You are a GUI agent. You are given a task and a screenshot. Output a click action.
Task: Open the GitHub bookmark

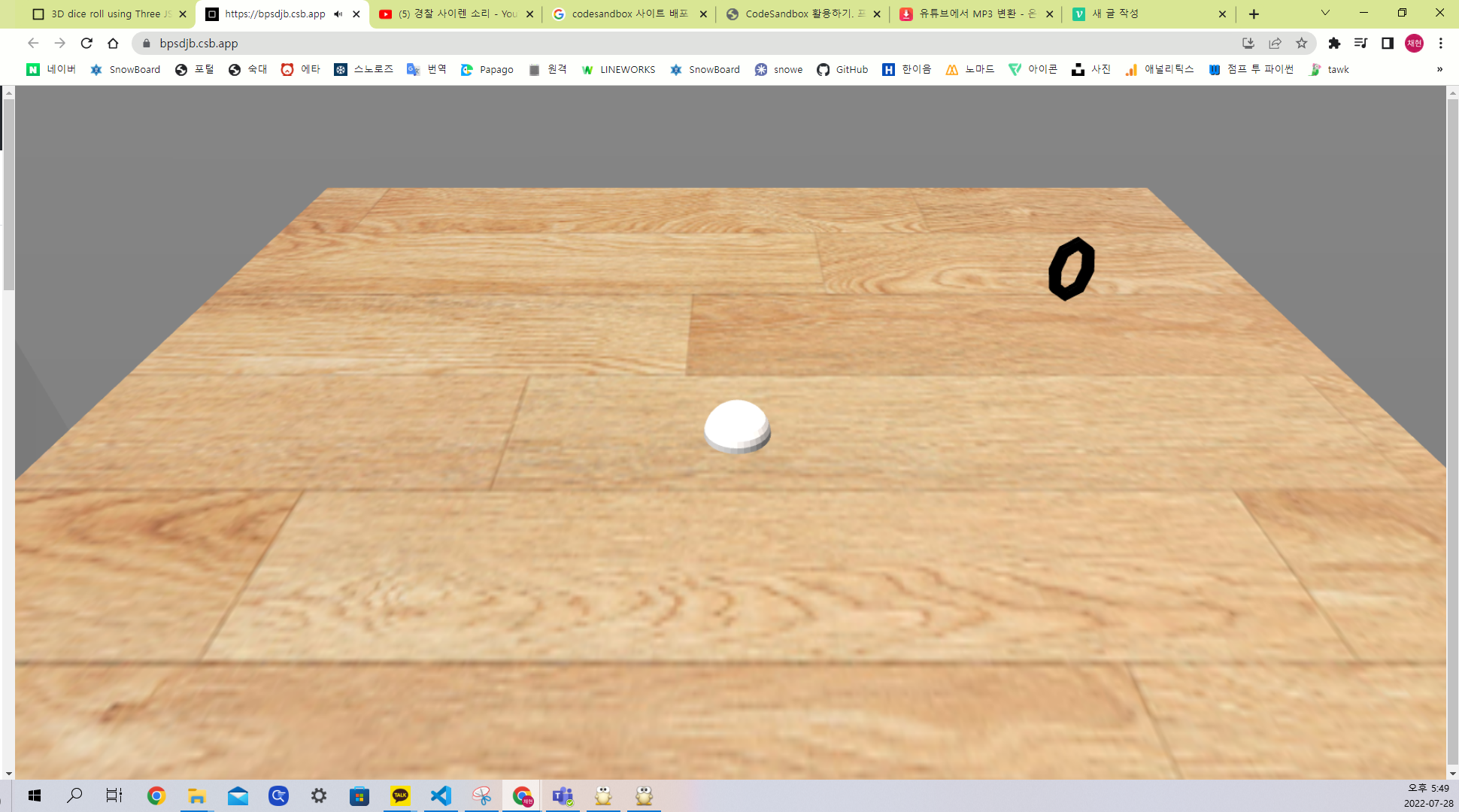(x=842, y=69)
